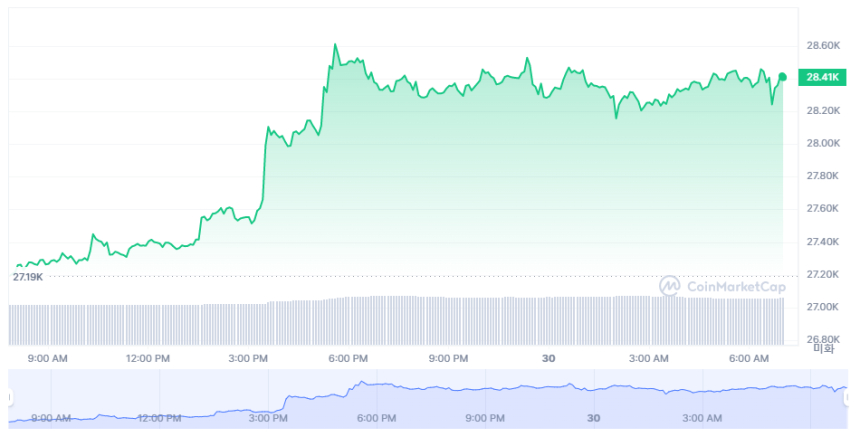Select the 28.60K price axis label
860x437 pixels.
tap(824, 46)
